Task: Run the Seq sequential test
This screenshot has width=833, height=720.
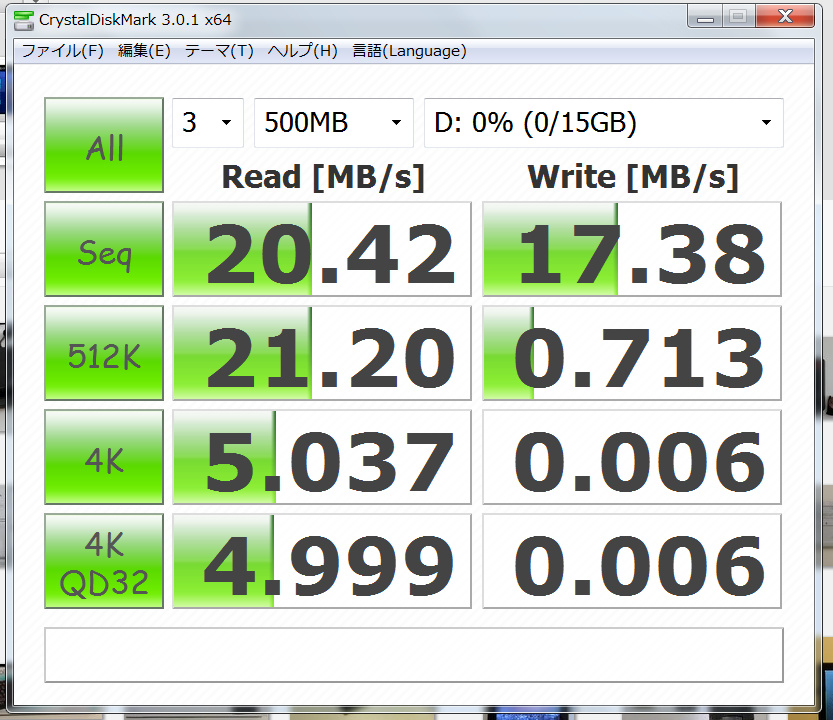Action: 104,250
